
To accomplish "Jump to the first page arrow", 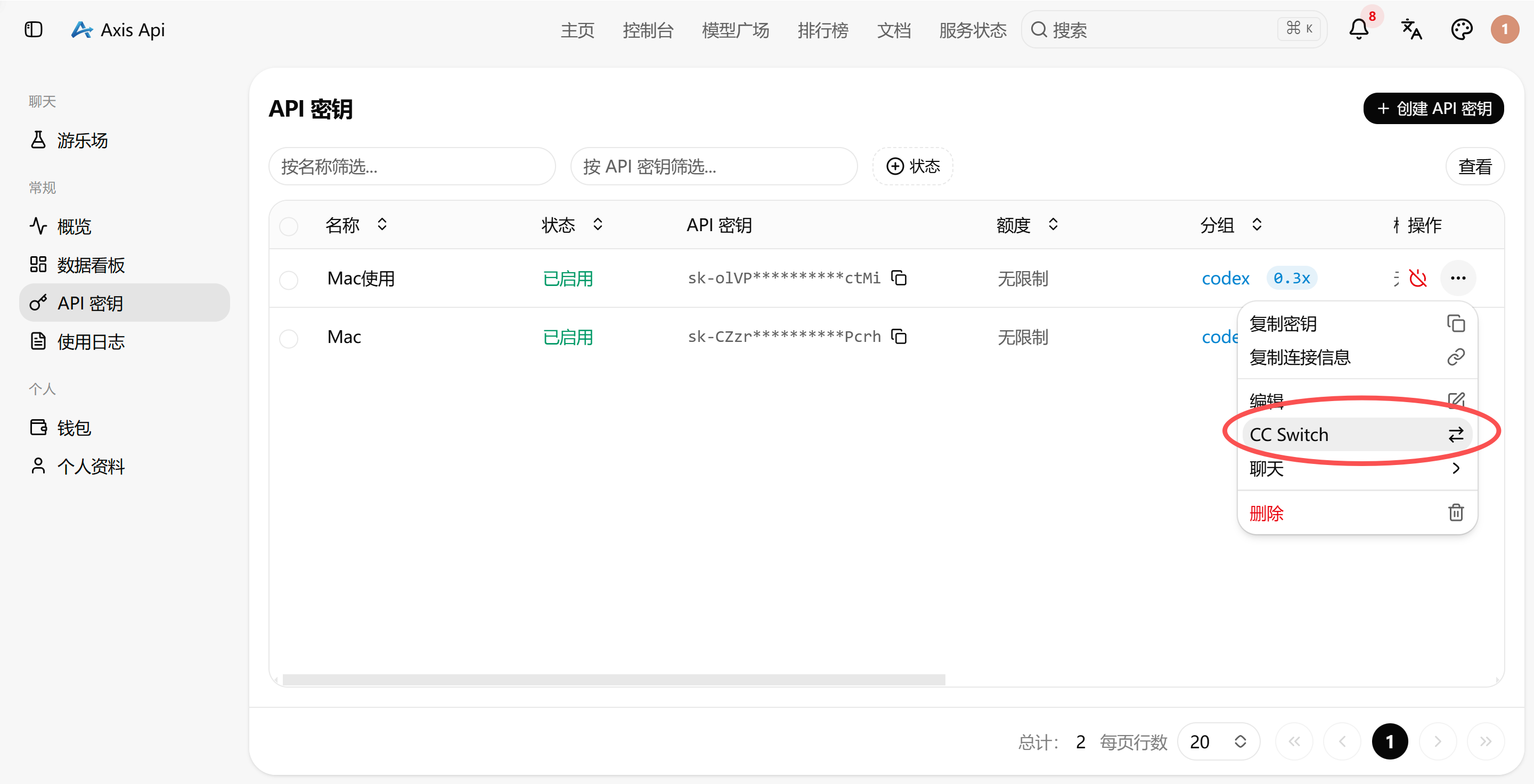I will point(1294,742).
